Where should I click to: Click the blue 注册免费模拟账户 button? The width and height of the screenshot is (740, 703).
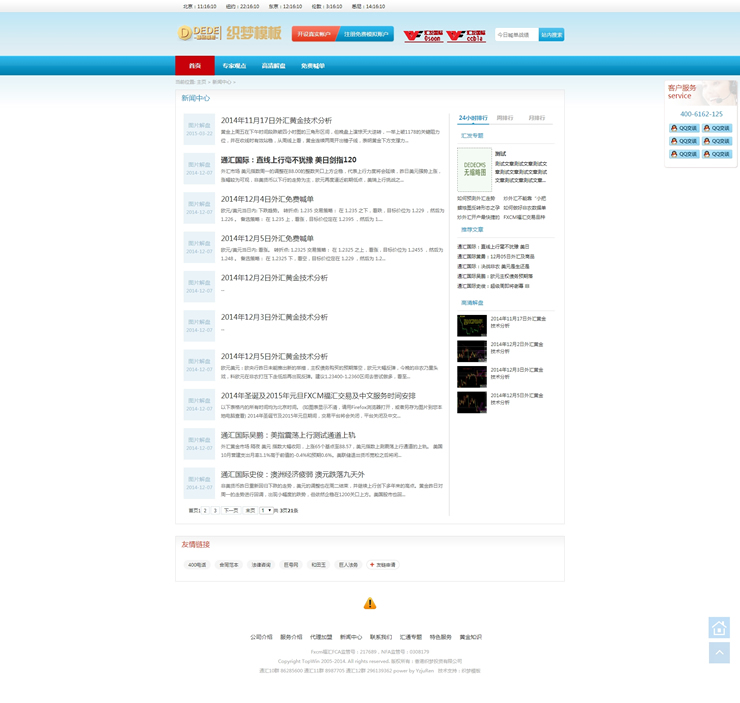pos(366,34)
